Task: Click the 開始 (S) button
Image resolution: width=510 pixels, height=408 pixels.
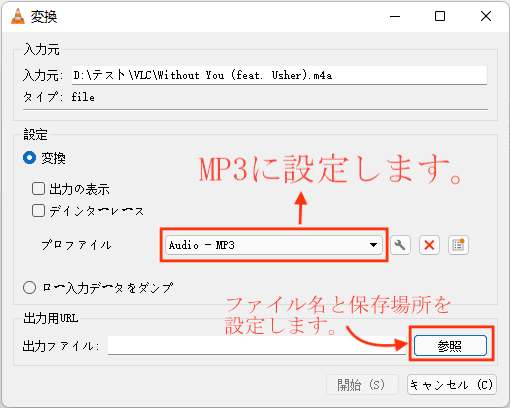Action: pyautogui.click(x=362, y=385)
